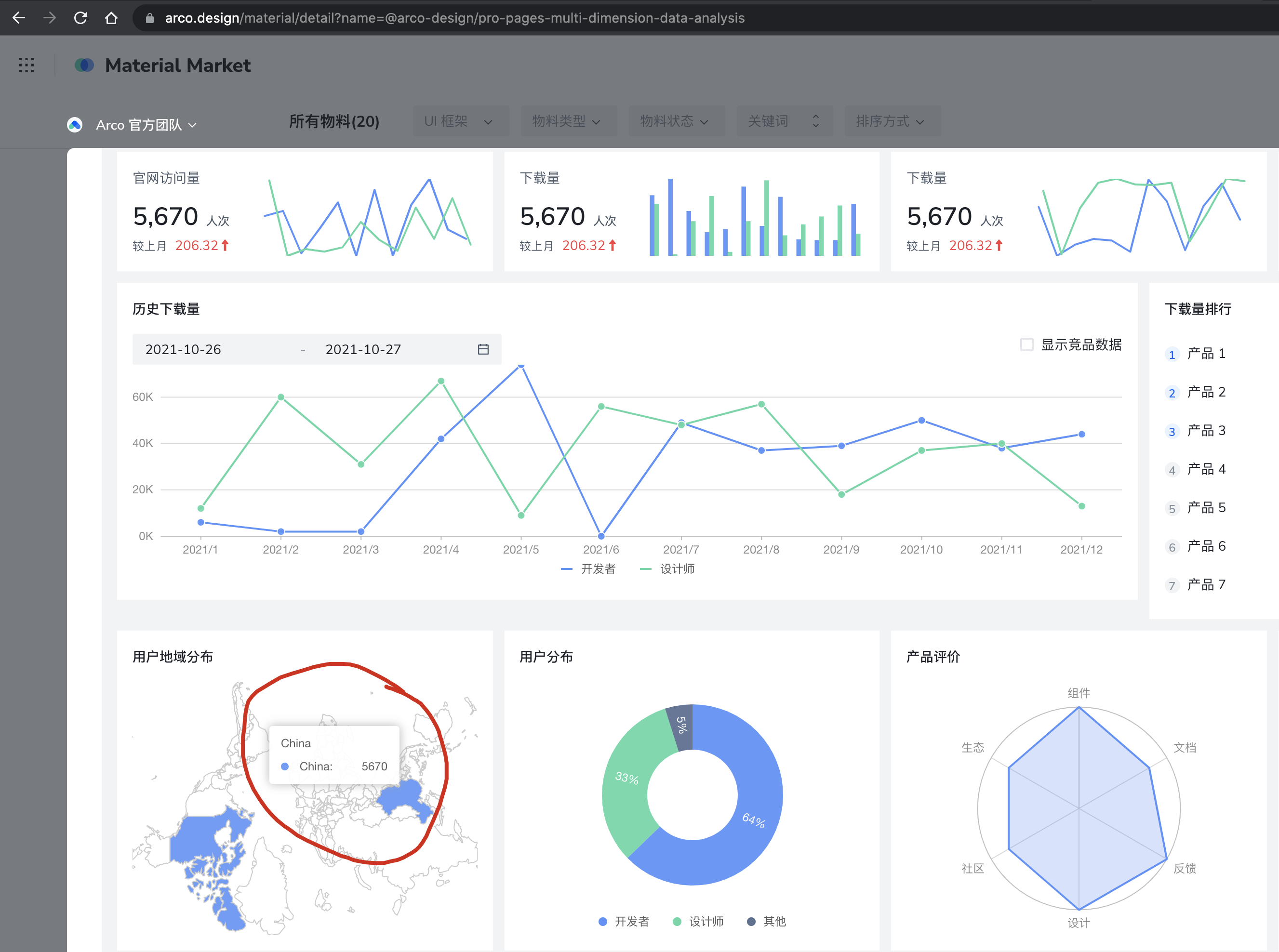1279x952 pixels.
Task: Click the start date 2021-10-26 field
Action: pos(183,349)
